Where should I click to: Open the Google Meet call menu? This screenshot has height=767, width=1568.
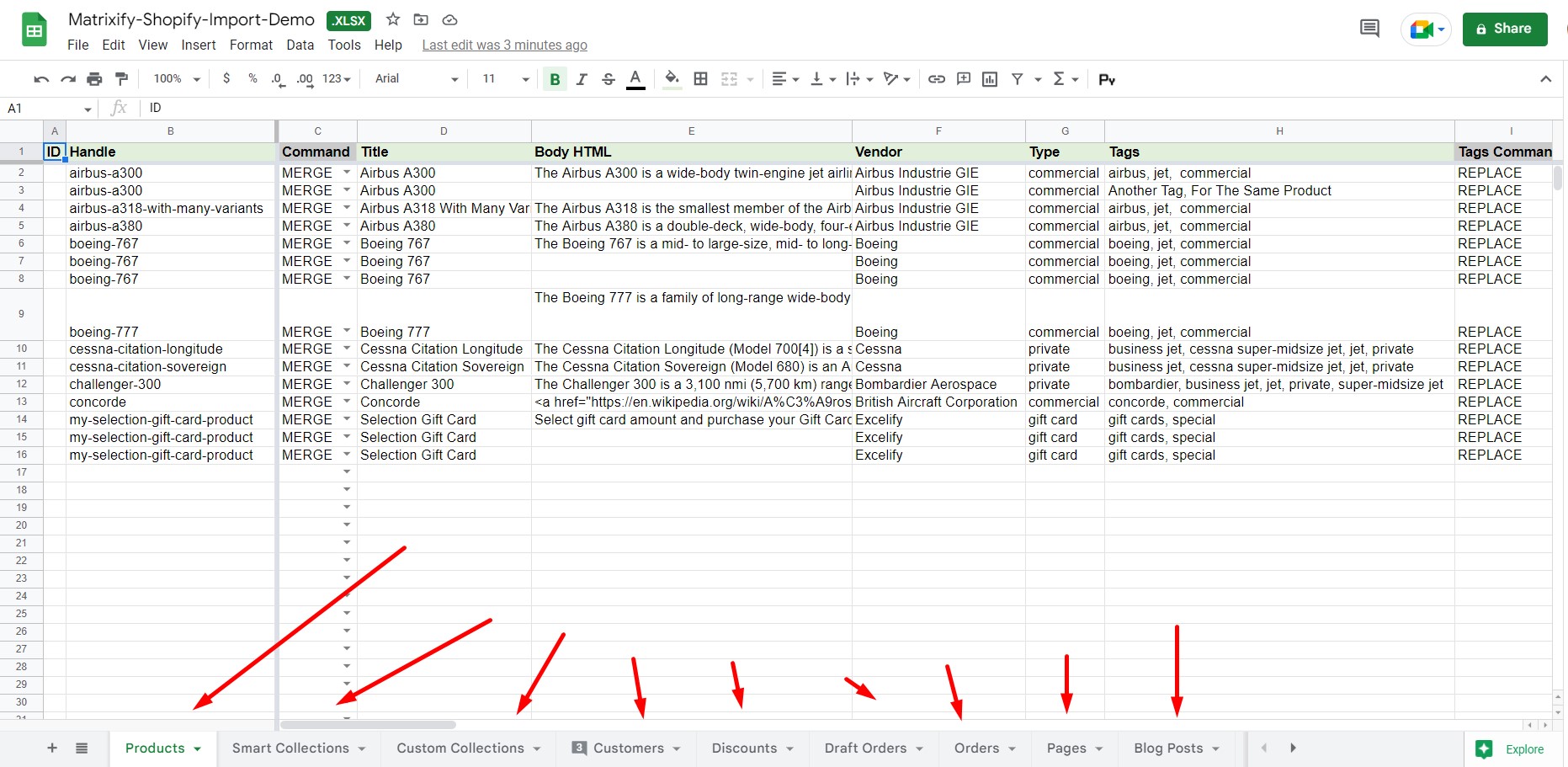tap(1427, 29)
